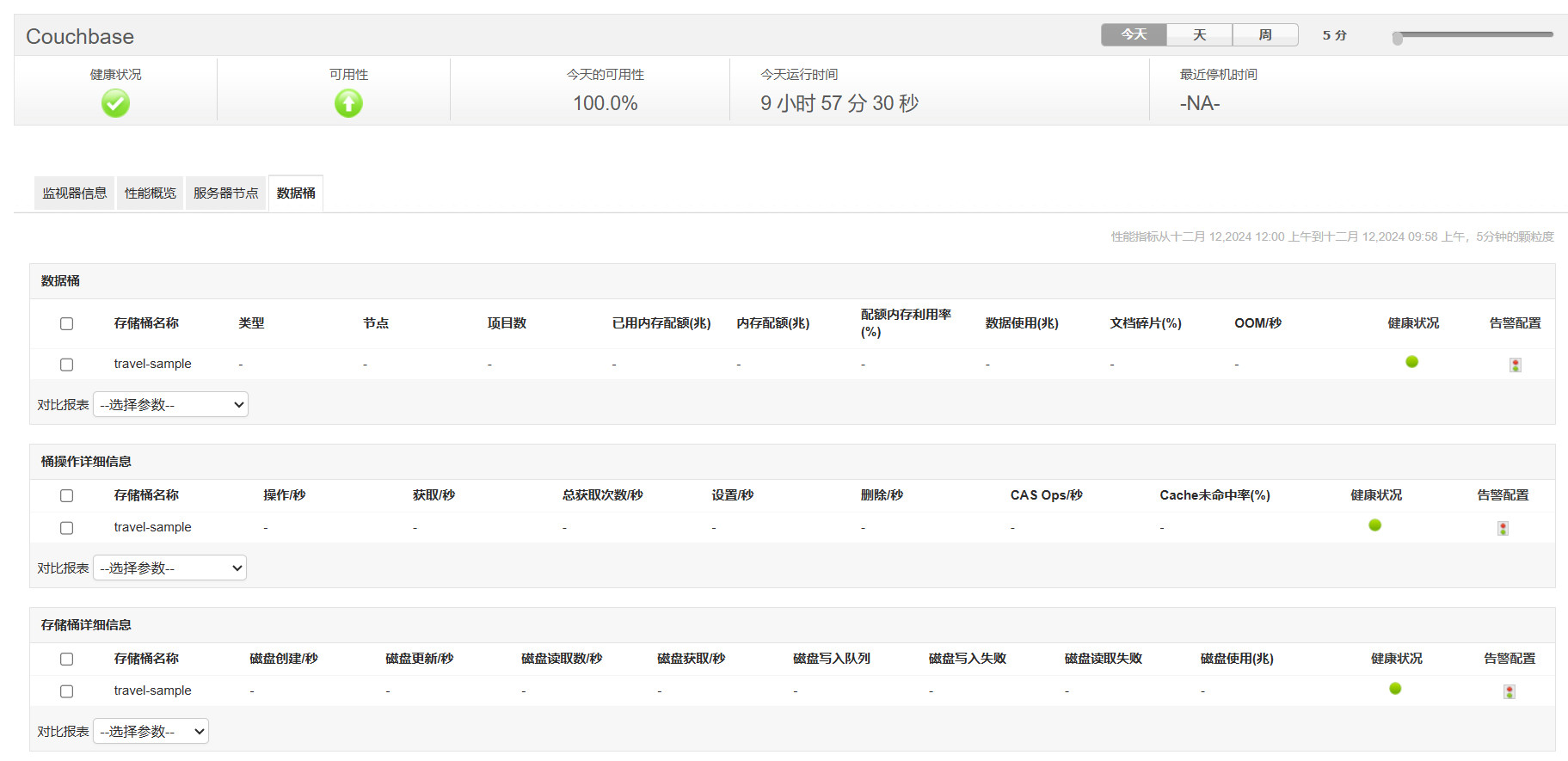The height and width of the screenshot is (761, 1568).
Task: Click the green availability up-arrow icon
Action: (348, 103)
